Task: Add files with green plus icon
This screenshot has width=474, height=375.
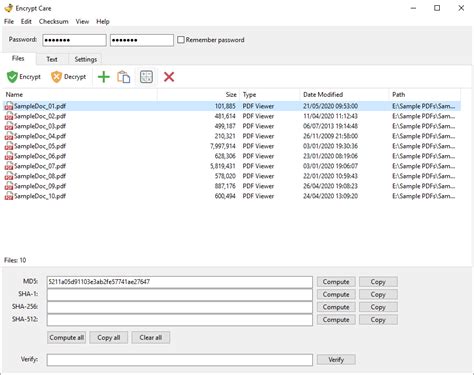Action: click(104, 77)
